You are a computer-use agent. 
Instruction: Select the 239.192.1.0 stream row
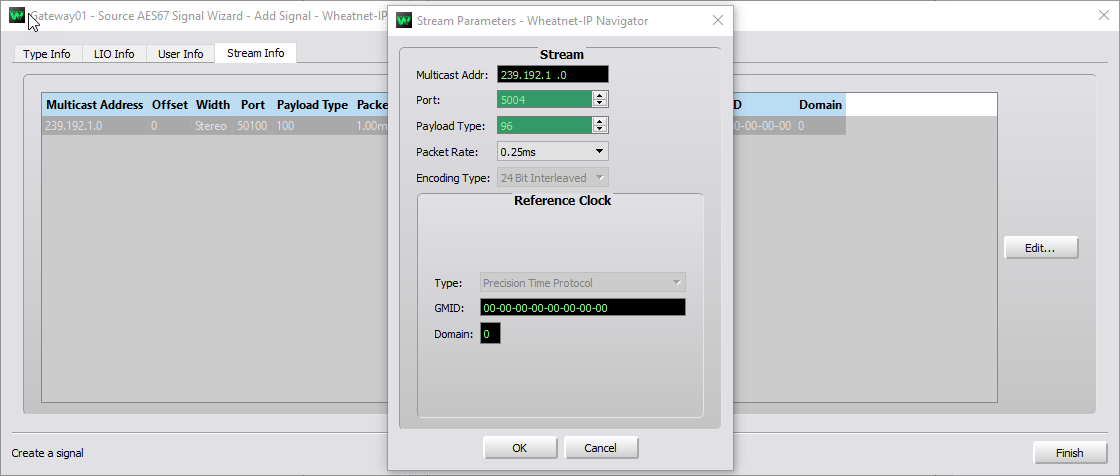click(x=200, y=126)
